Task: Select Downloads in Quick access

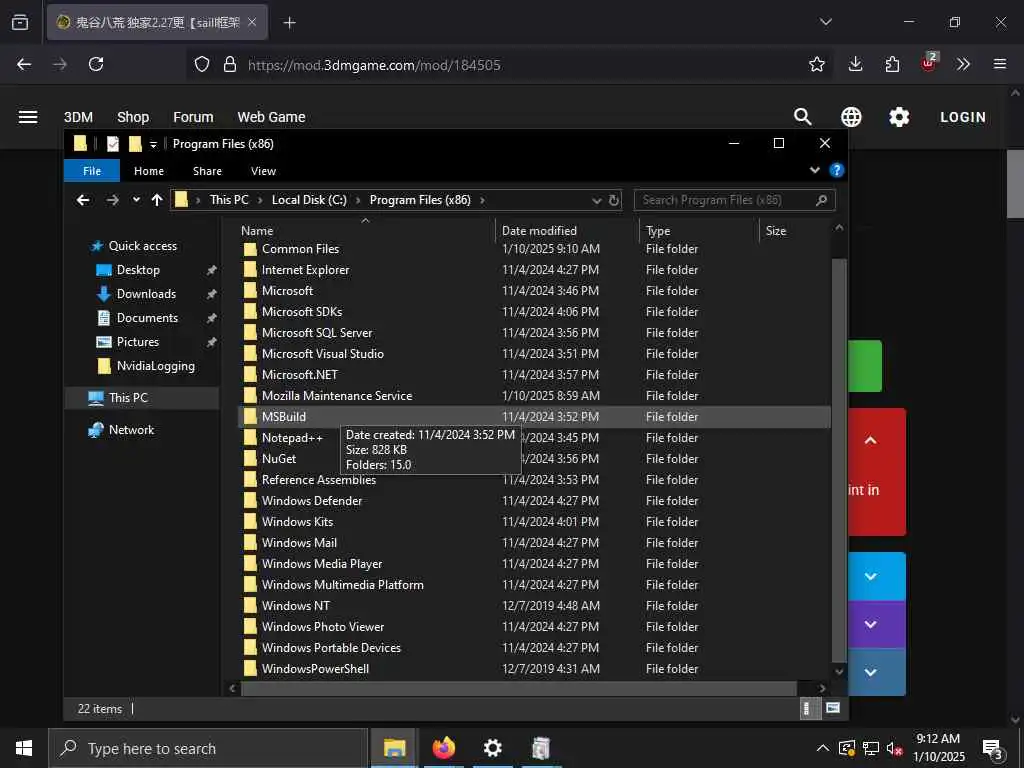Action: coord(146,294)
